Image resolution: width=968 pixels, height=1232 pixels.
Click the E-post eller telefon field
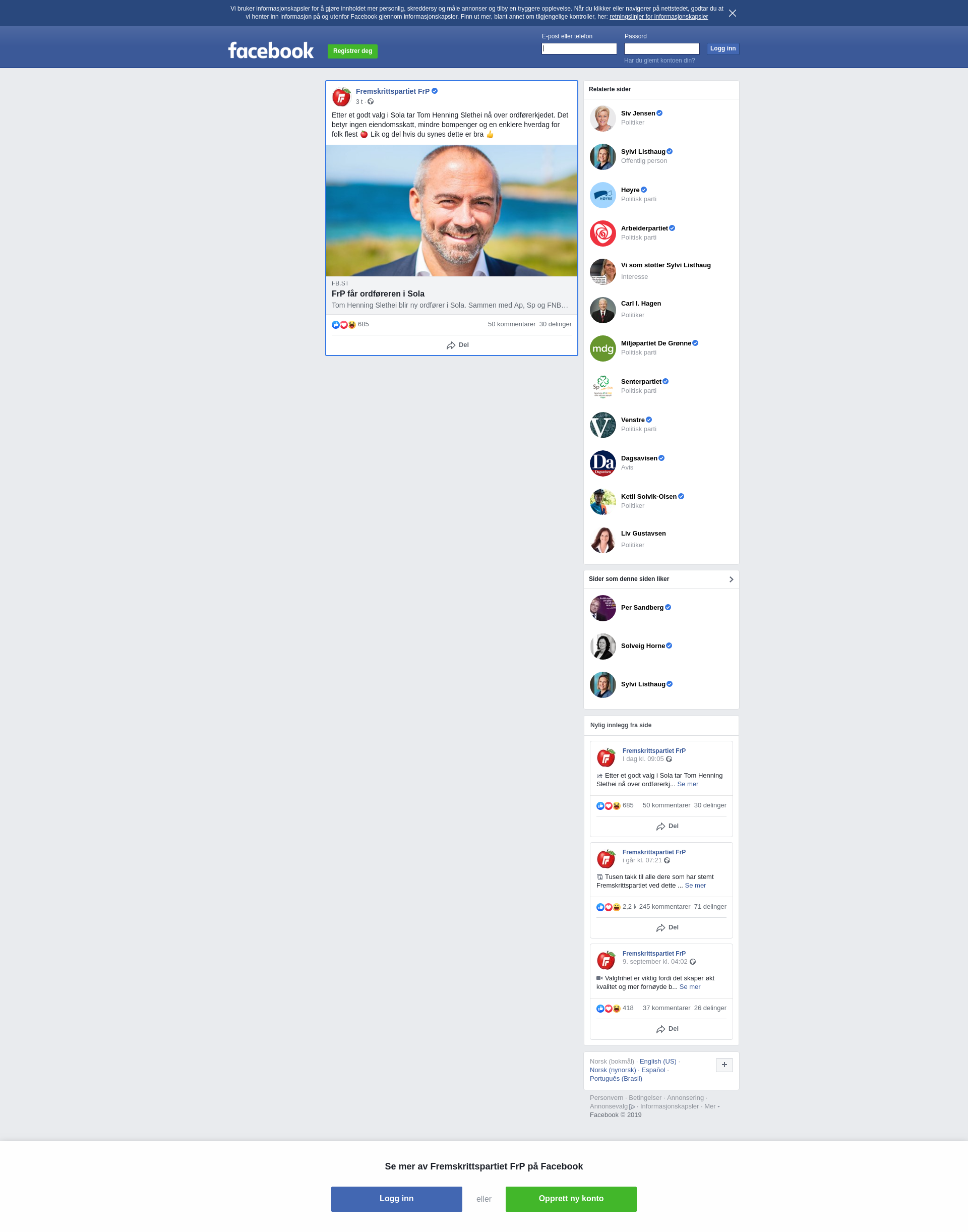point(579,49)
